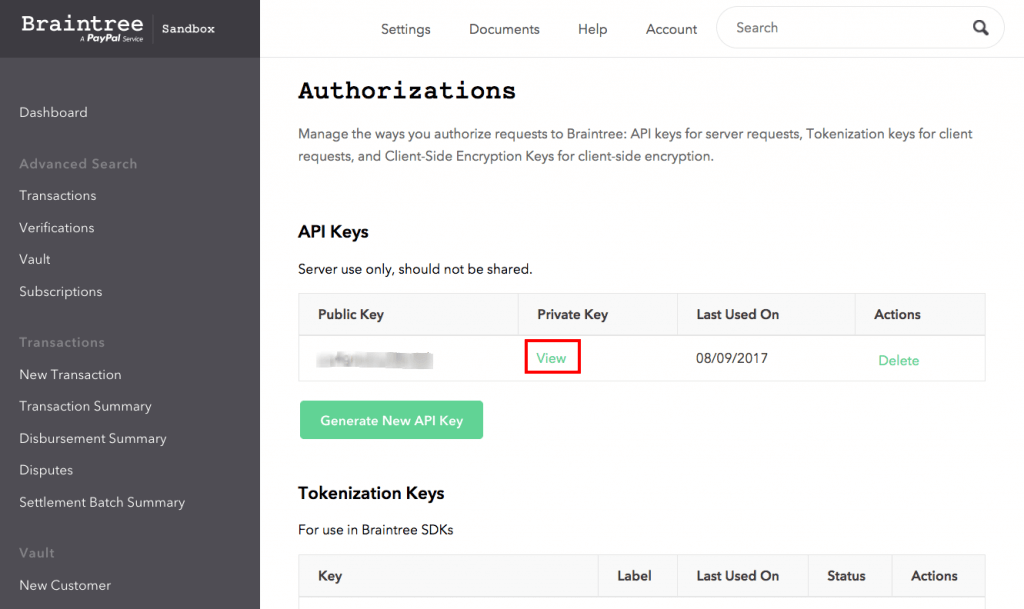
Task: Click the Braintree logo
Action: click(x=80, y=27)
